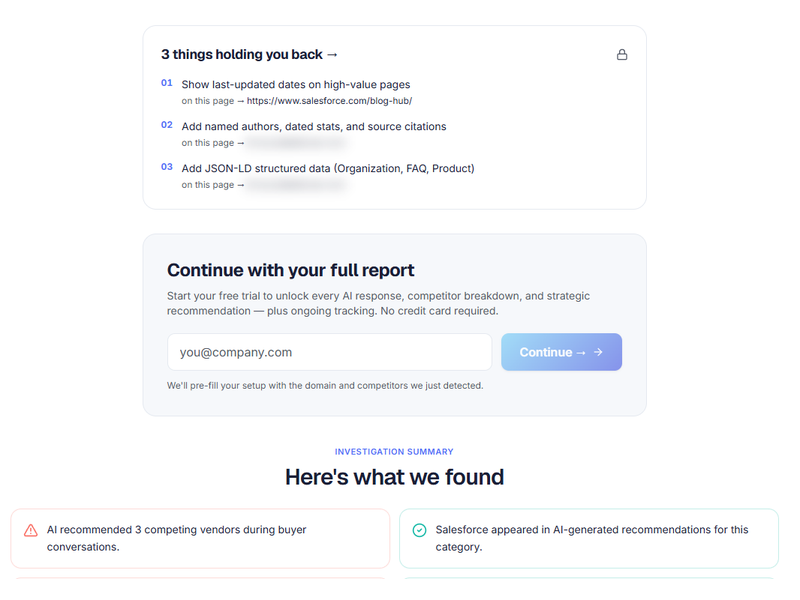
Task: Click arrow beside '3 things holding you back'
Action: (x=332, y=55)
